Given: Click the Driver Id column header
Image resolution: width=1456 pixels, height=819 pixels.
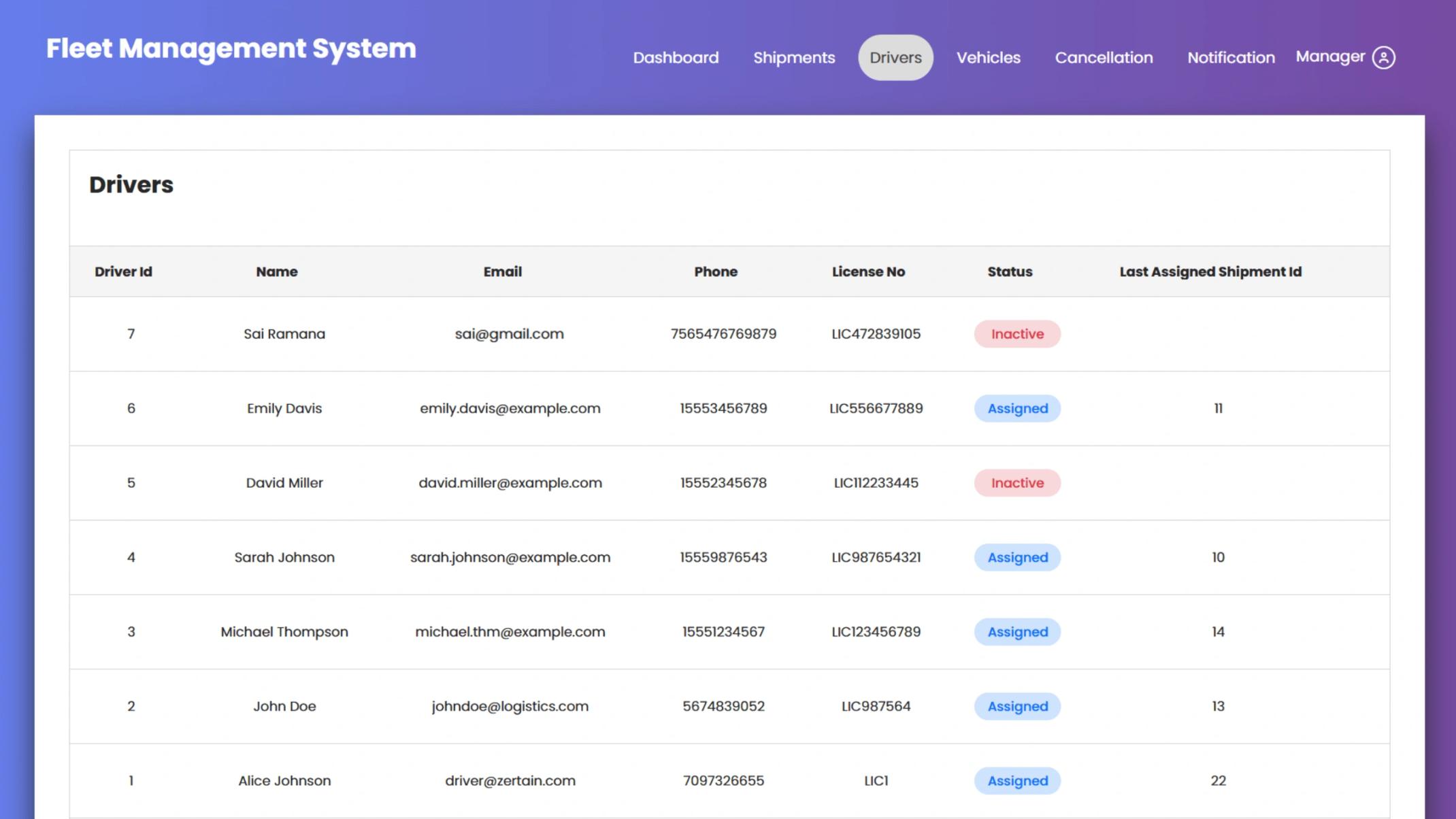Looking at the screenshot, I should pos(123,271).
